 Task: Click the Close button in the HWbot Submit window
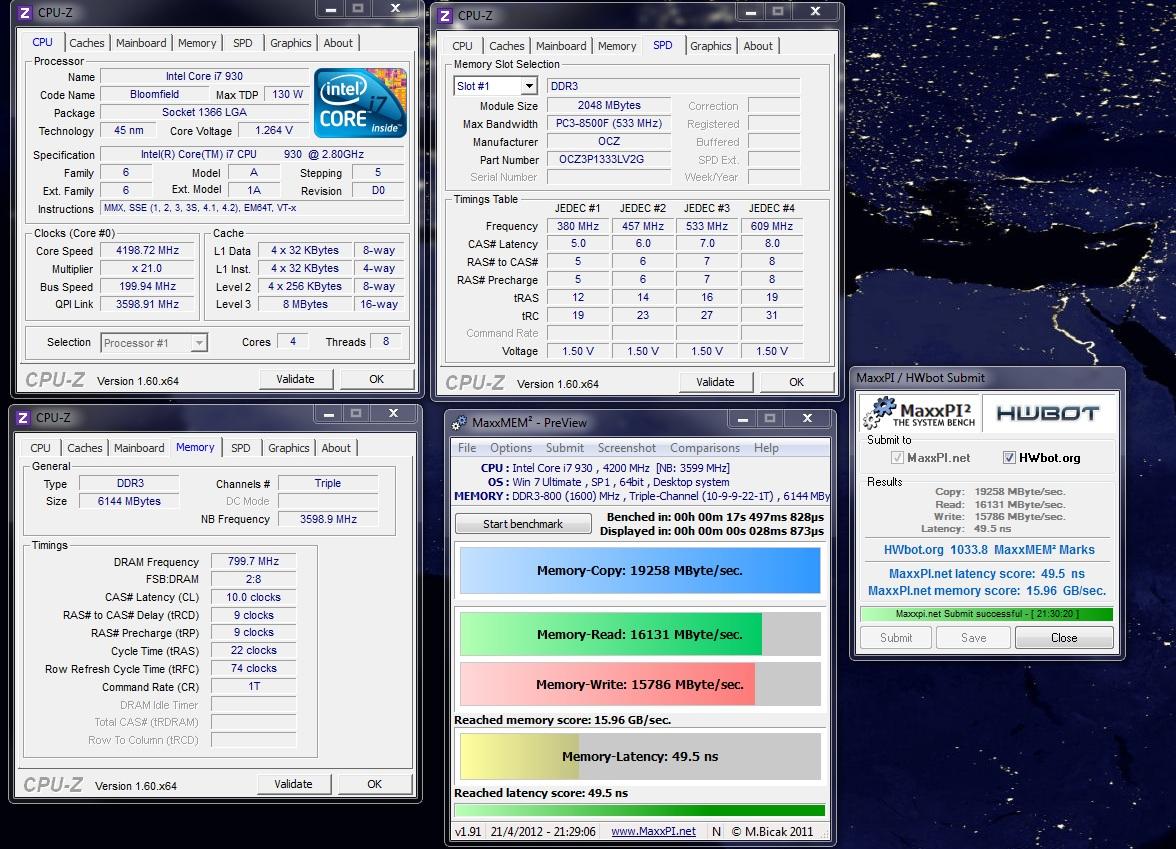click(1064, 638)
